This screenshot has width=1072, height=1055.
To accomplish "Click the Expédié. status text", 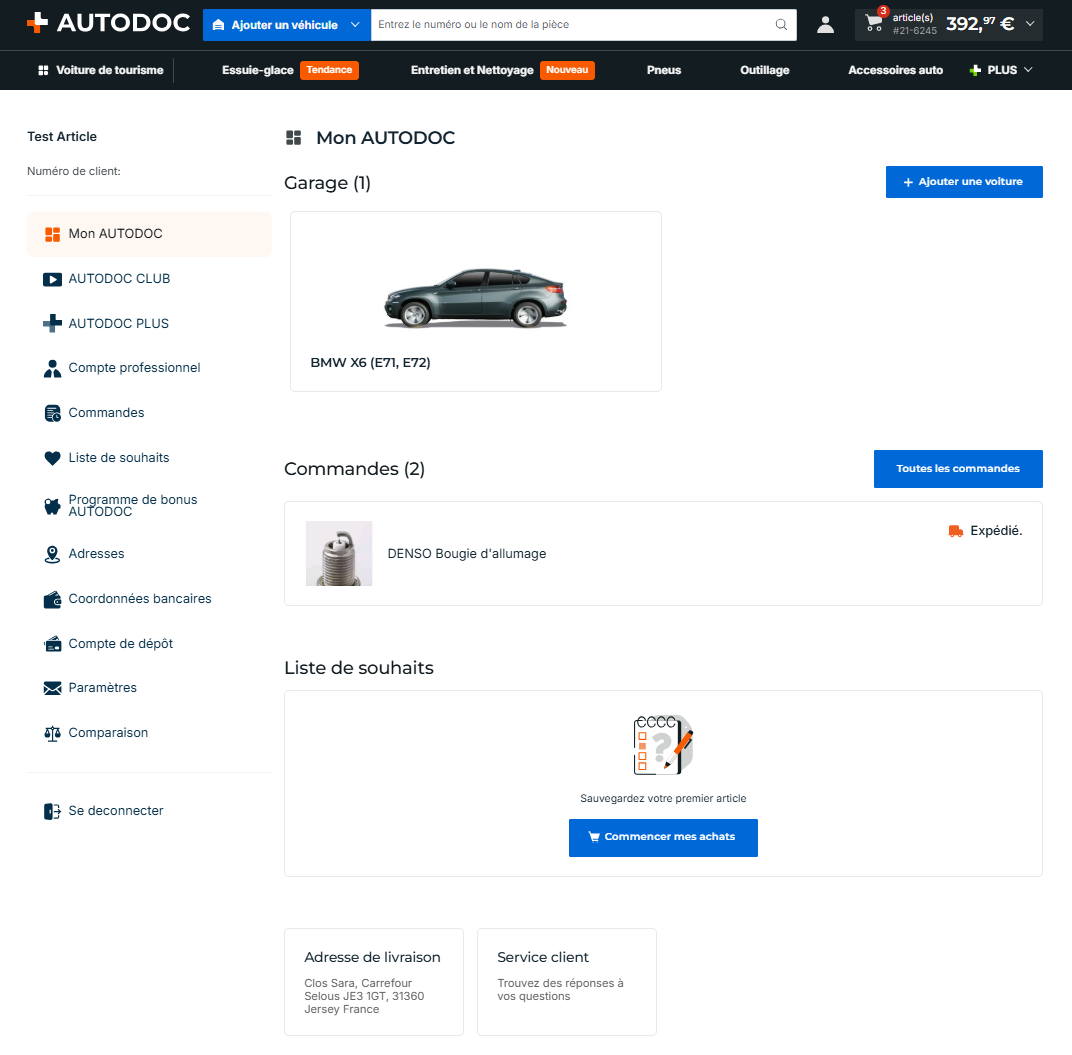I will [996, 531].
